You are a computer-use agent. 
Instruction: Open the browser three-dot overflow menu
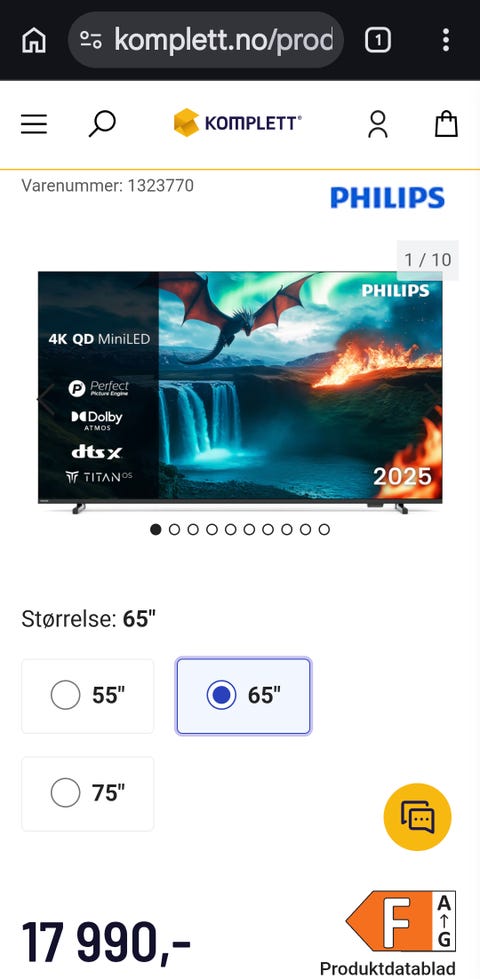[x=446, y=41]
